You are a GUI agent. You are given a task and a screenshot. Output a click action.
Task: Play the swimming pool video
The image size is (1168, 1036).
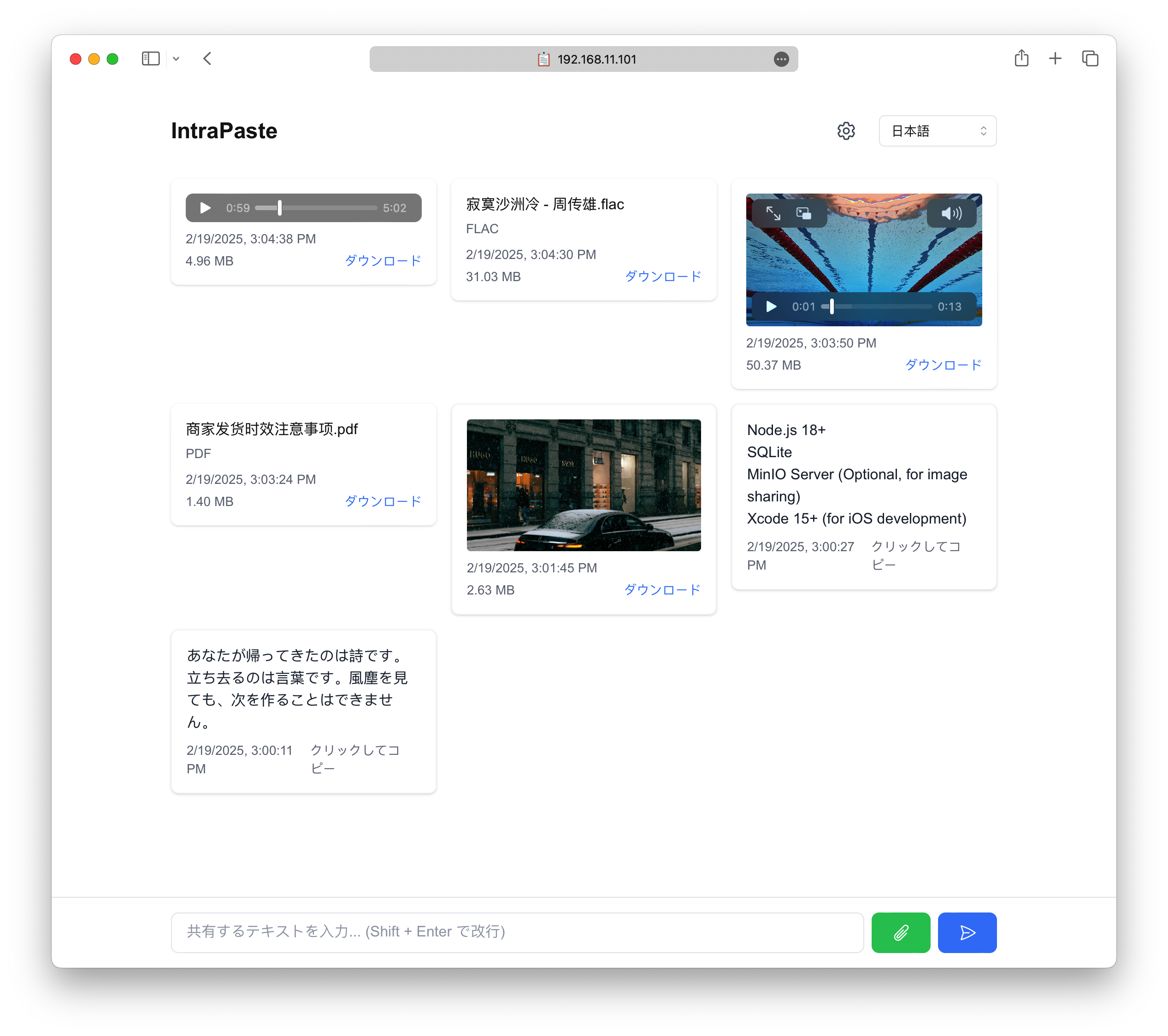click(x=771, y=307)
